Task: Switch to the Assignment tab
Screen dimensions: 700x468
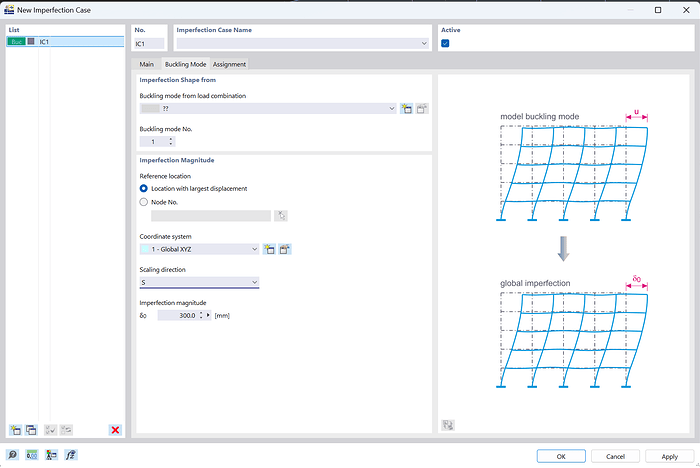Action: [x=229, y=64]
